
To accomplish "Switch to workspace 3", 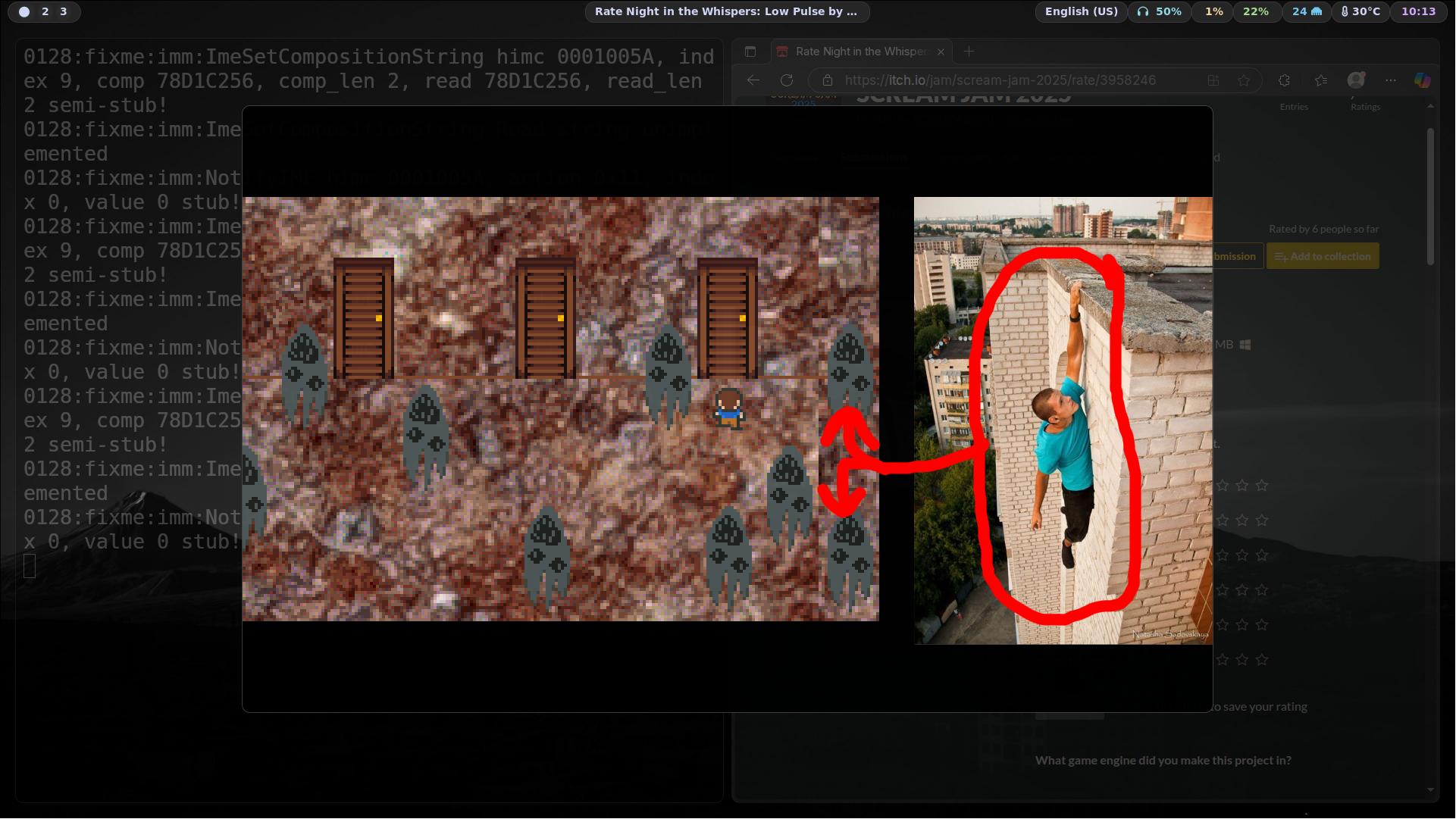I will (x=64, y=11).
